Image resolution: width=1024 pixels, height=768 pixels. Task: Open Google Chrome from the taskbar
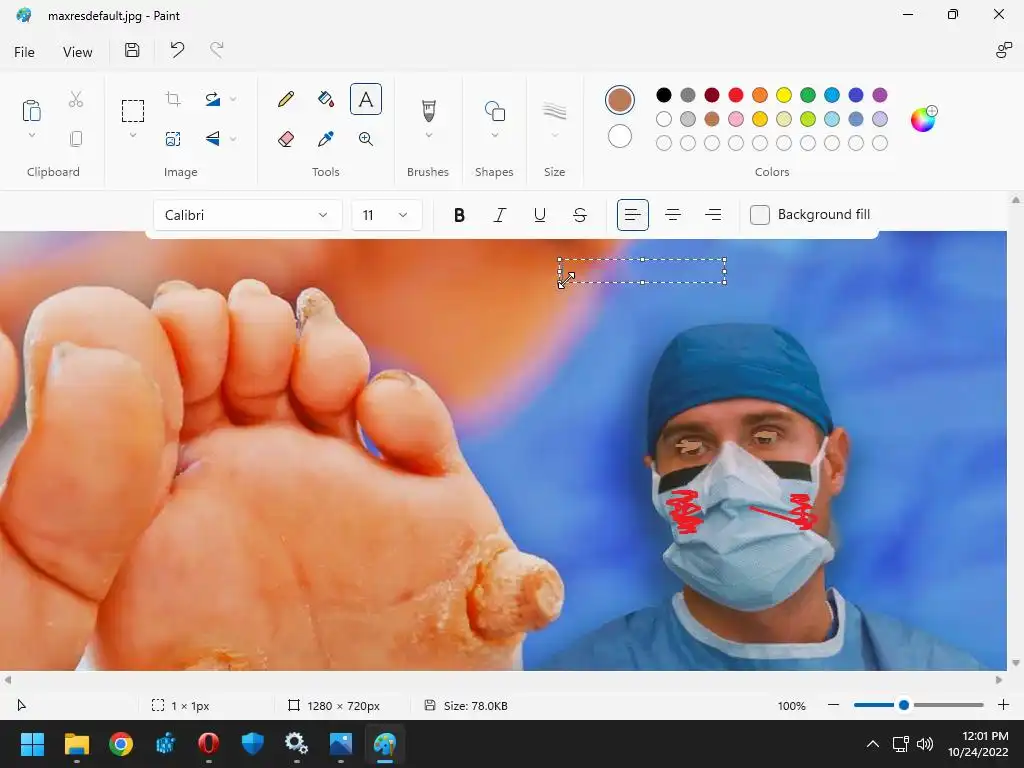click(x=121, y=744)
